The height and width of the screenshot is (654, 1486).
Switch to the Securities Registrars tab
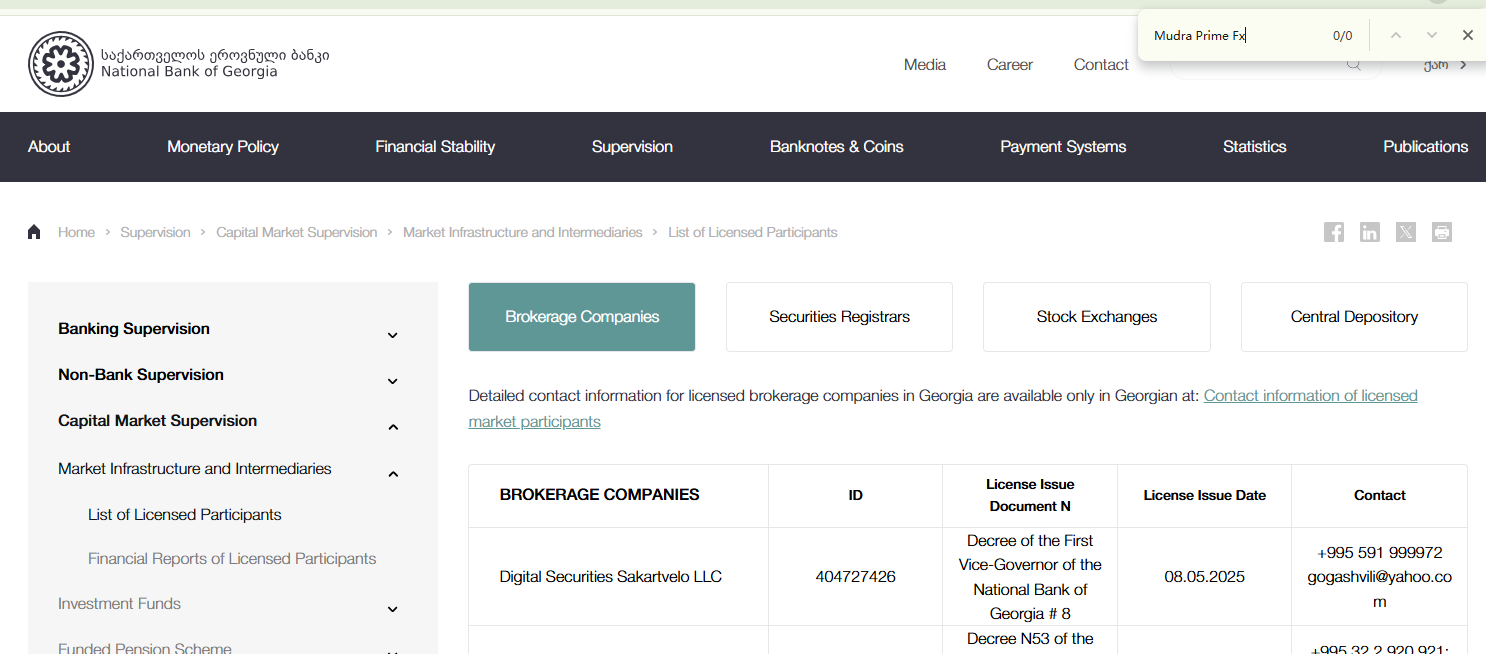[839, 317]
